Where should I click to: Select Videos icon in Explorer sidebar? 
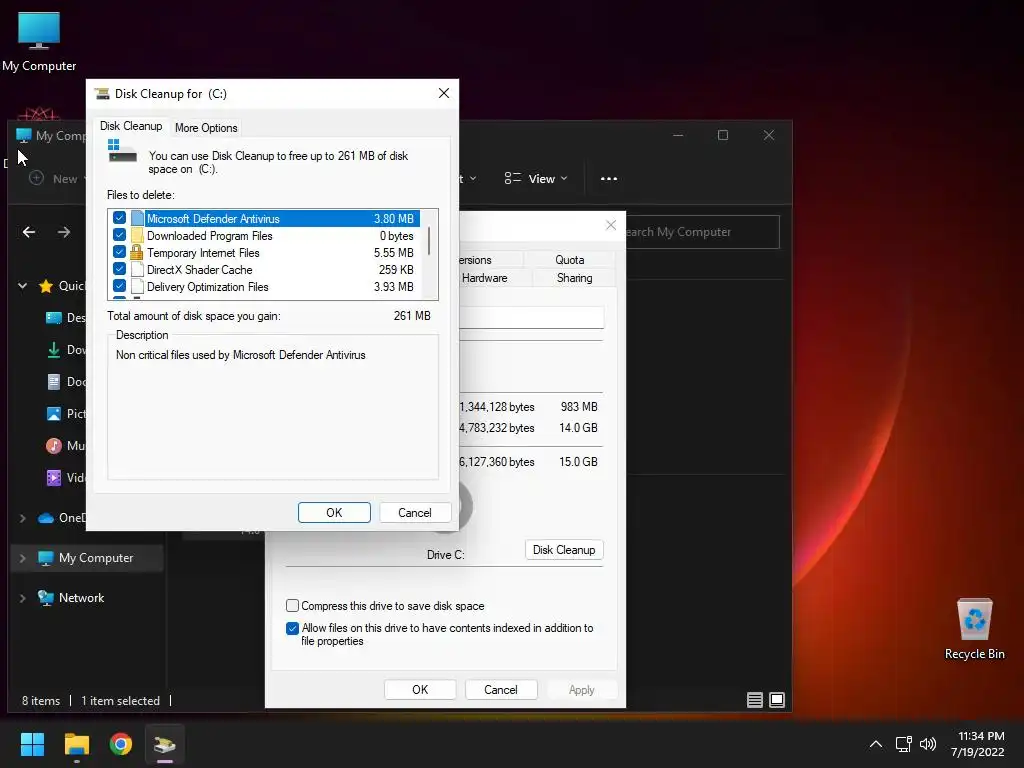point(54,477)
